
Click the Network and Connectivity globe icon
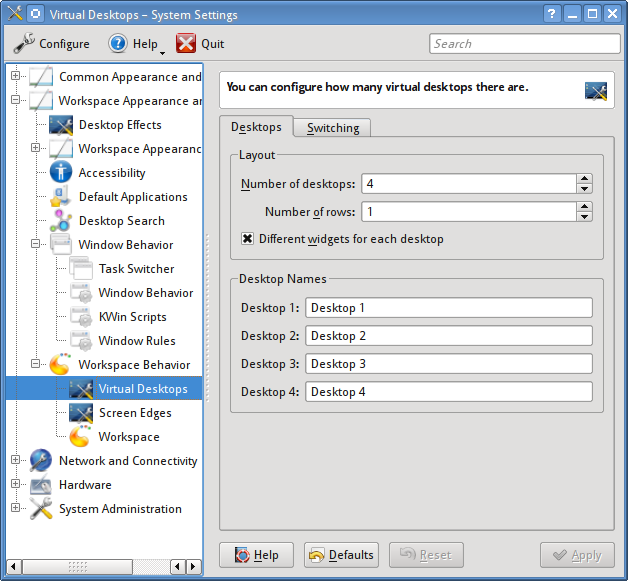[x=41, y=460]
